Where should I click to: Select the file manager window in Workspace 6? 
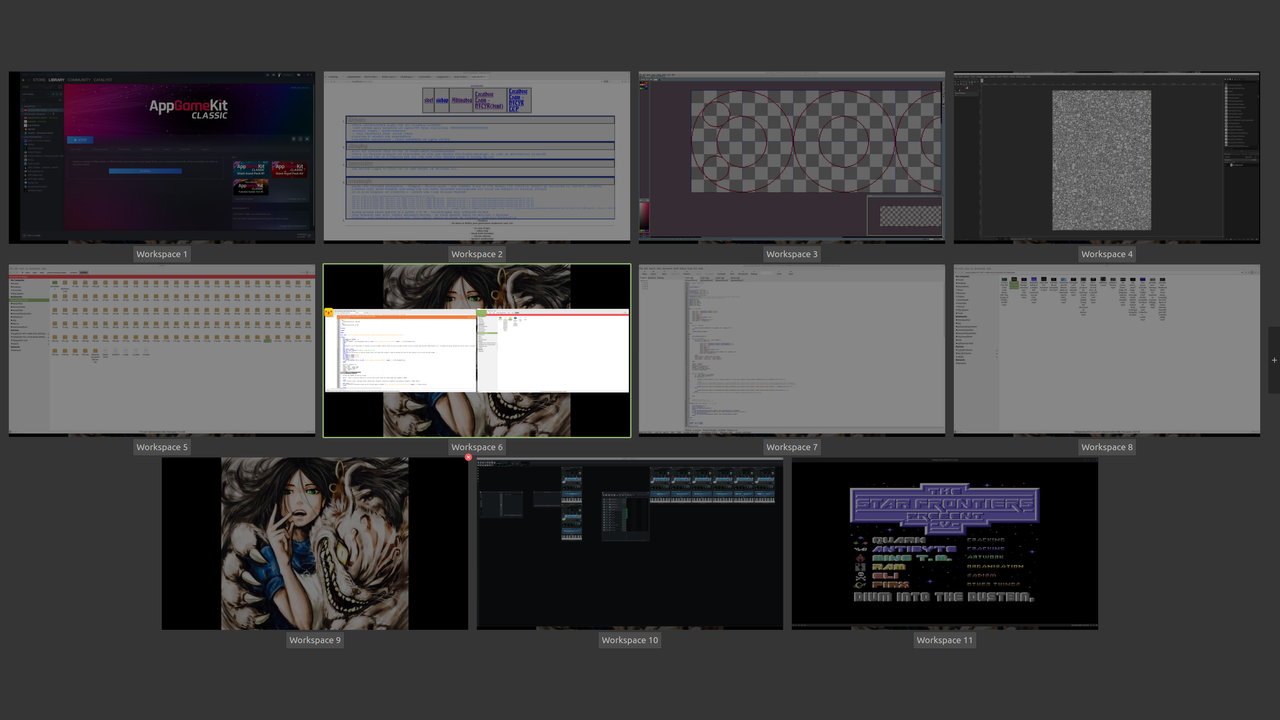pos(553,350)
